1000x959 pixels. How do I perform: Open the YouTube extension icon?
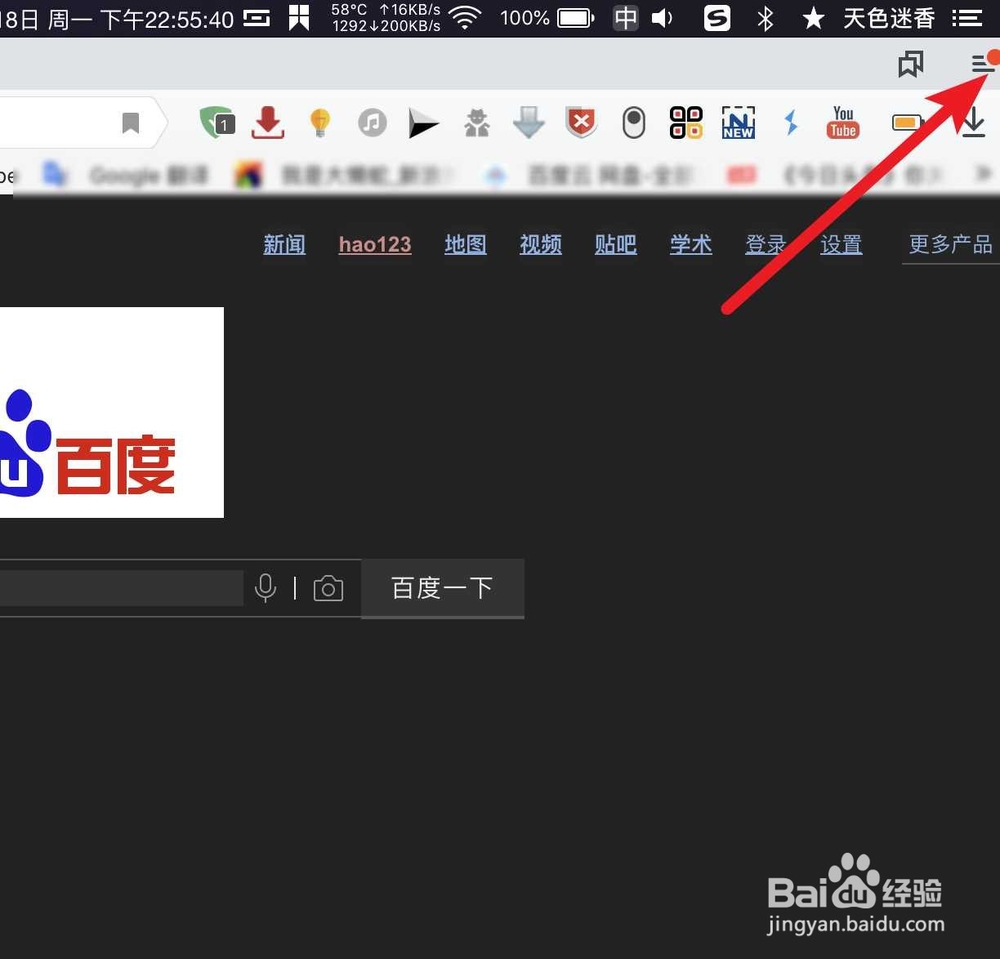point(843,122)
